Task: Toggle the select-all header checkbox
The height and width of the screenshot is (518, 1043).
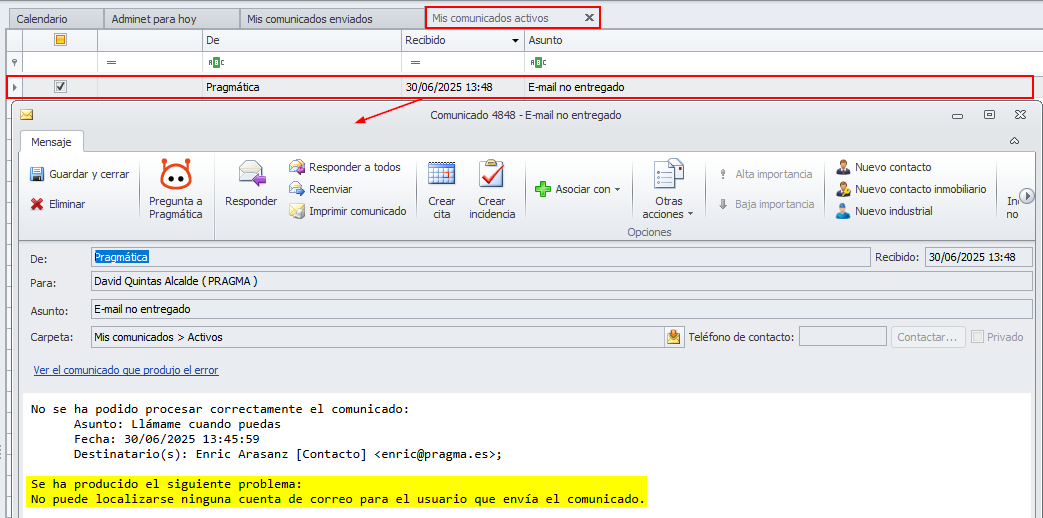Action: (60, 40)
